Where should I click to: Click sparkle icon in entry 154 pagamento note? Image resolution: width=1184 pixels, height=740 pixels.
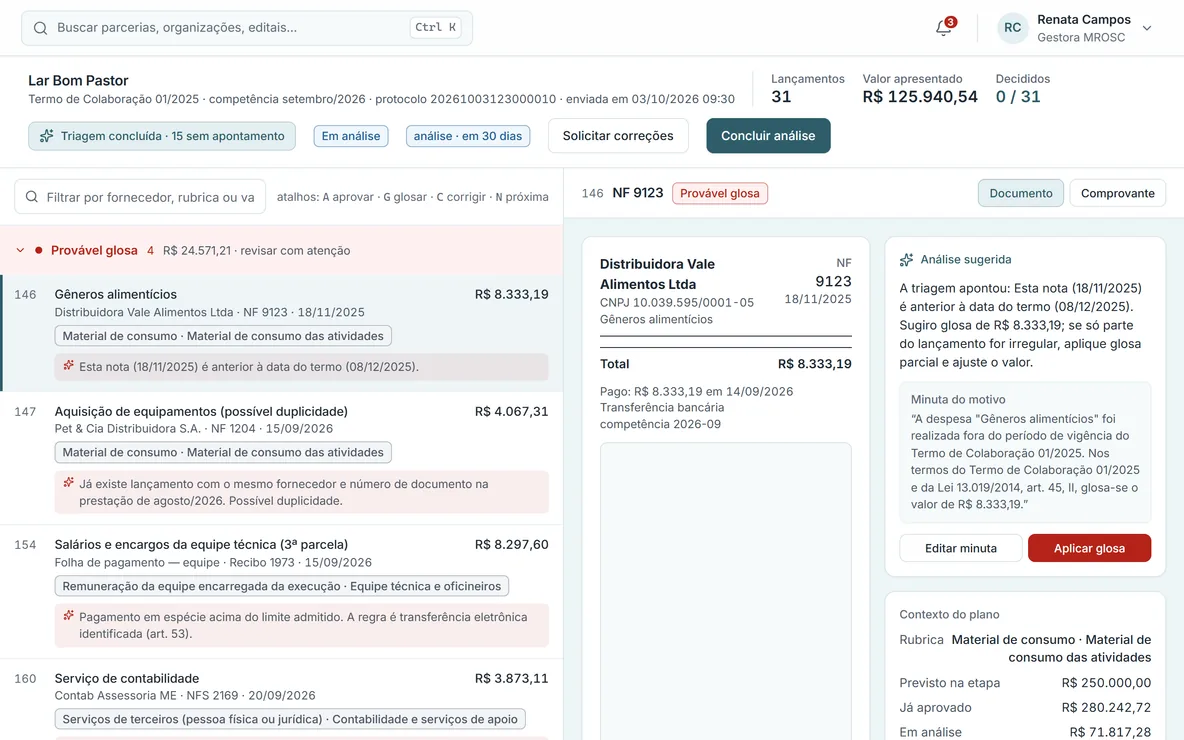[69, 615]
